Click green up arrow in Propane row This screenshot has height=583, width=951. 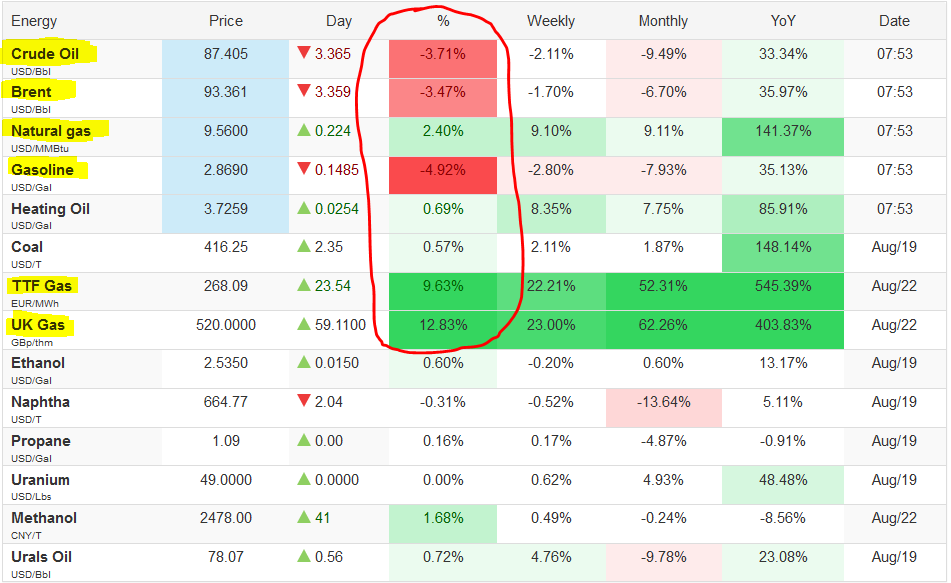point(304,440)
